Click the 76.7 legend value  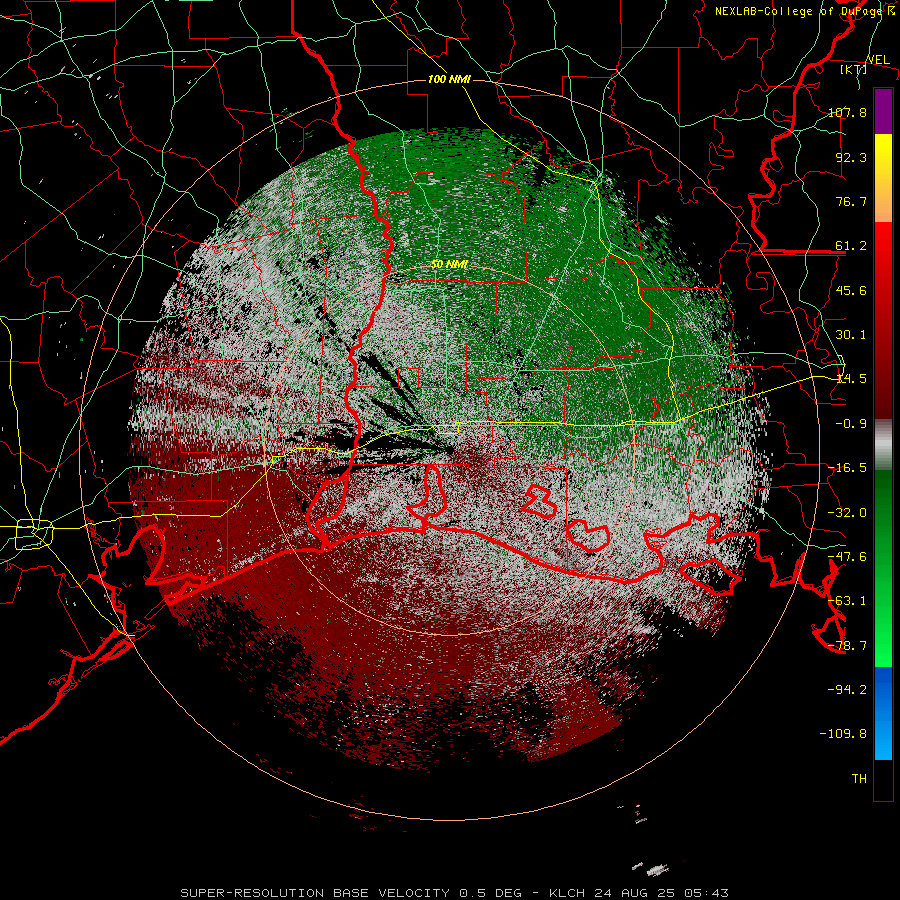point(851,201)
